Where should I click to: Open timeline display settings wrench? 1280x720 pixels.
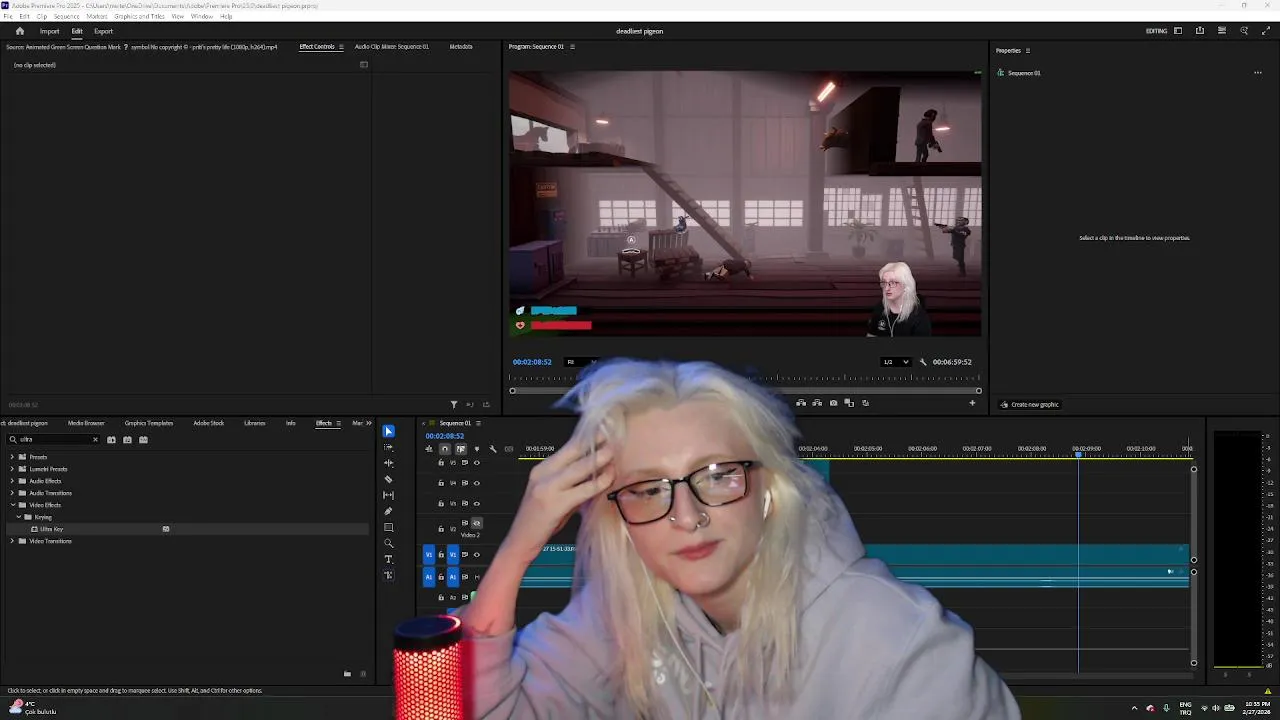[492, 449]
